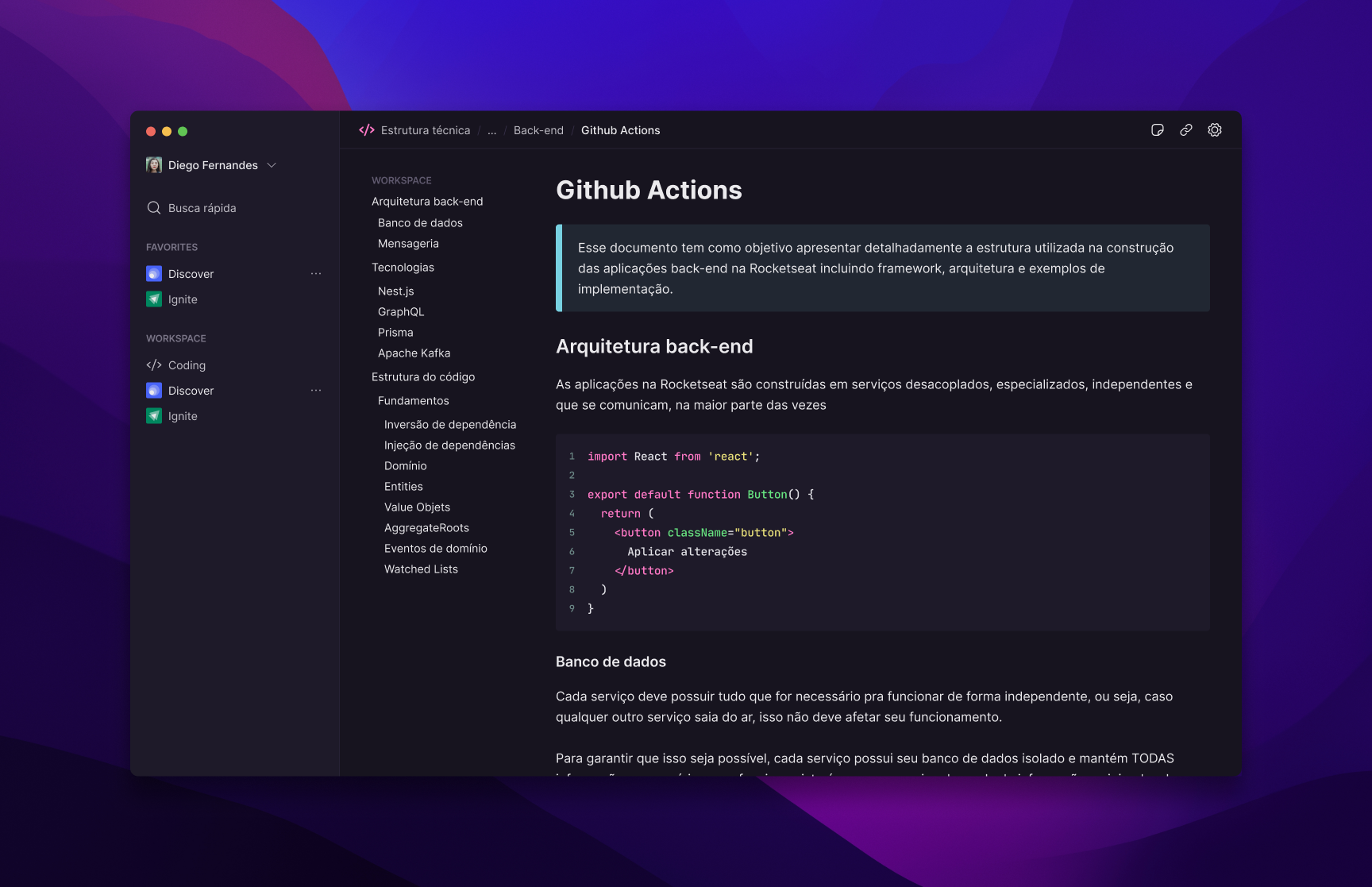Screen dimensions: 1372x887
Task: Jump to Estrutura do código outline item
Action: point(423,377)
